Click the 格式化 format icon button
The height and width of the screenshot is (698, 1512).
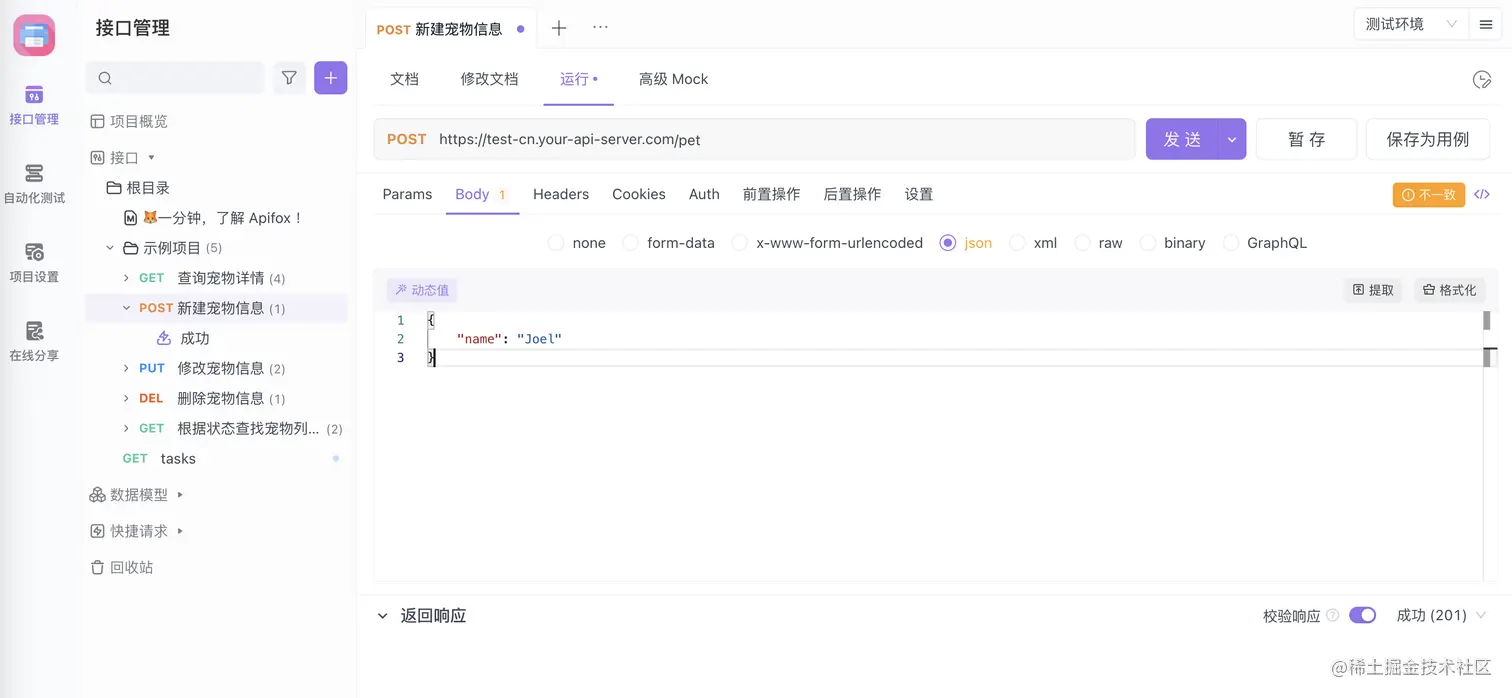tap(1449, 290)
